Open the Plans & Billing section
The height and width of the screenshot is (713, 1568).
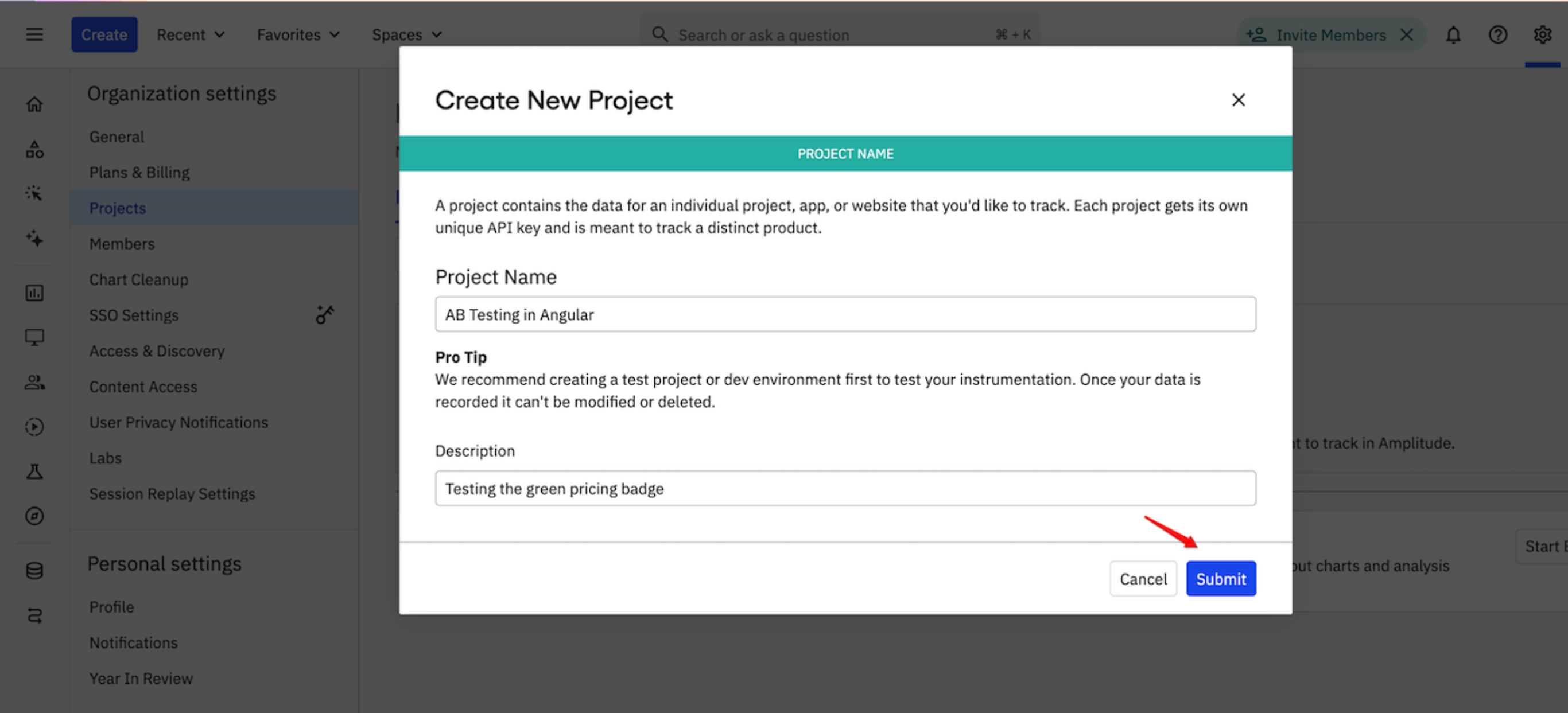(x=139, y=172)
